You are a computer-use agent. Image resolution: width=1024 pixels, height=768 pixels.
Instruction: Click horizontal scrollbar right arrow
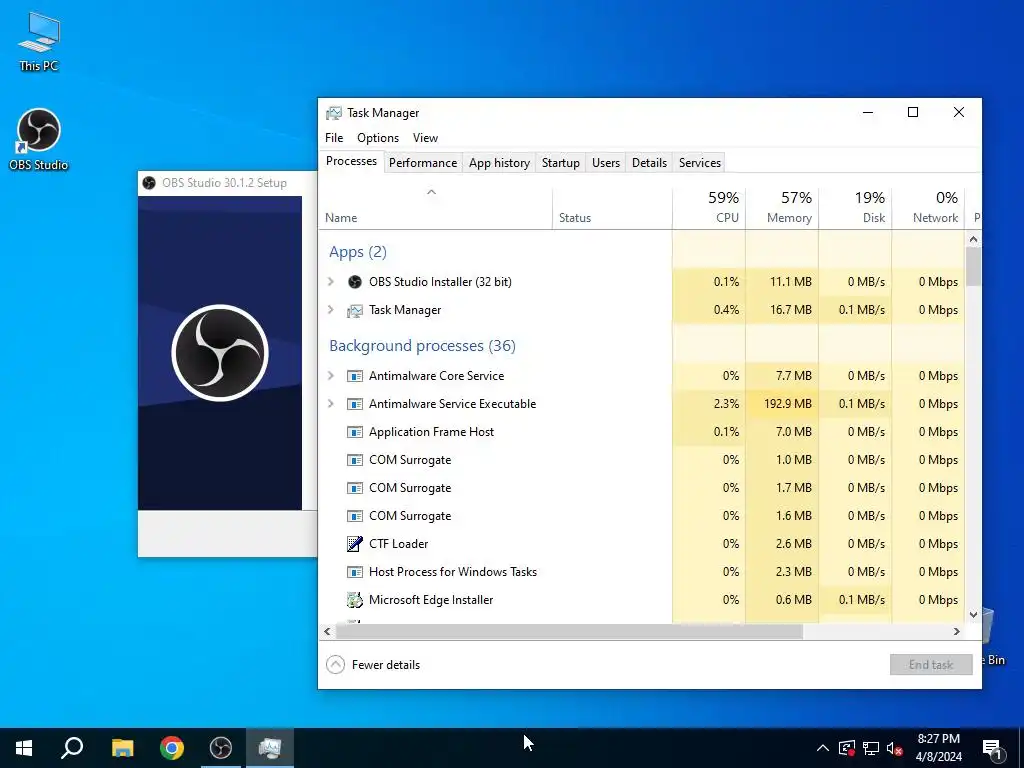click(957, 632)
